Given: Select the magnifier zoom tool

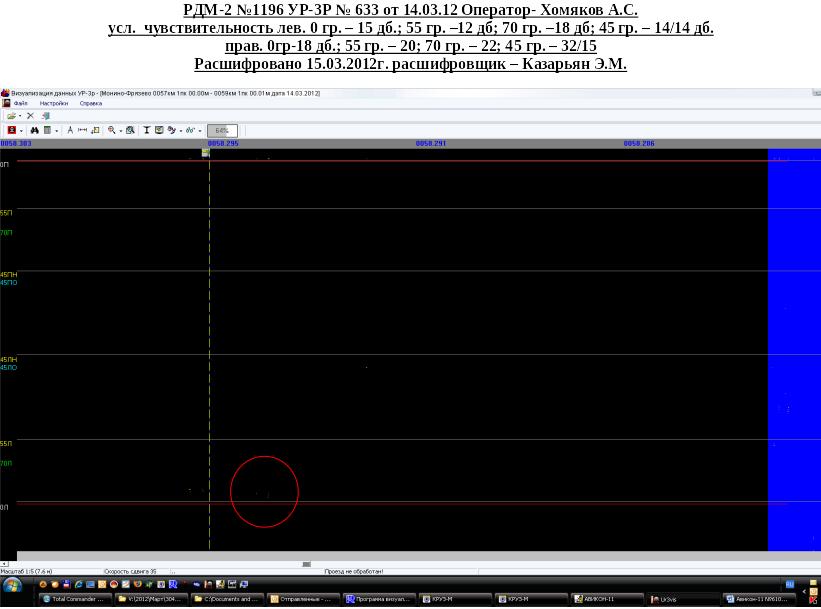Looking at the screenshot, I should point(111,130).
